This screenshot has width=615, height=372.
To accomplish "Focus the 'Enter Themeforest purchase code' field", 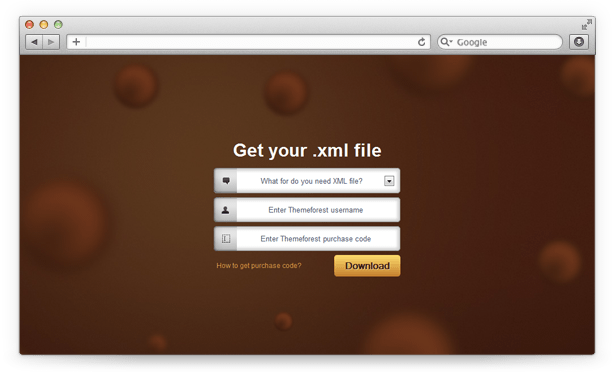I will [307, 239].
